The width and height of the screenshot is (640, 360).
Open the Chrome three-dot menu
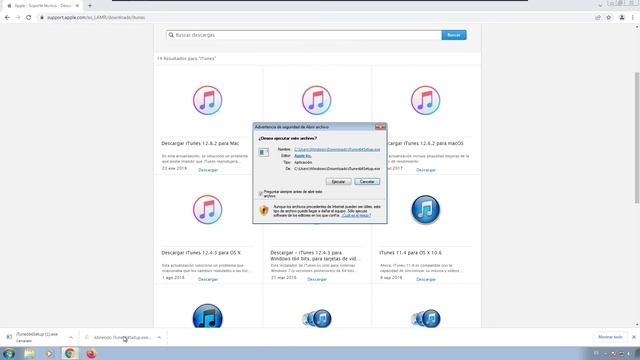point(633,18)
